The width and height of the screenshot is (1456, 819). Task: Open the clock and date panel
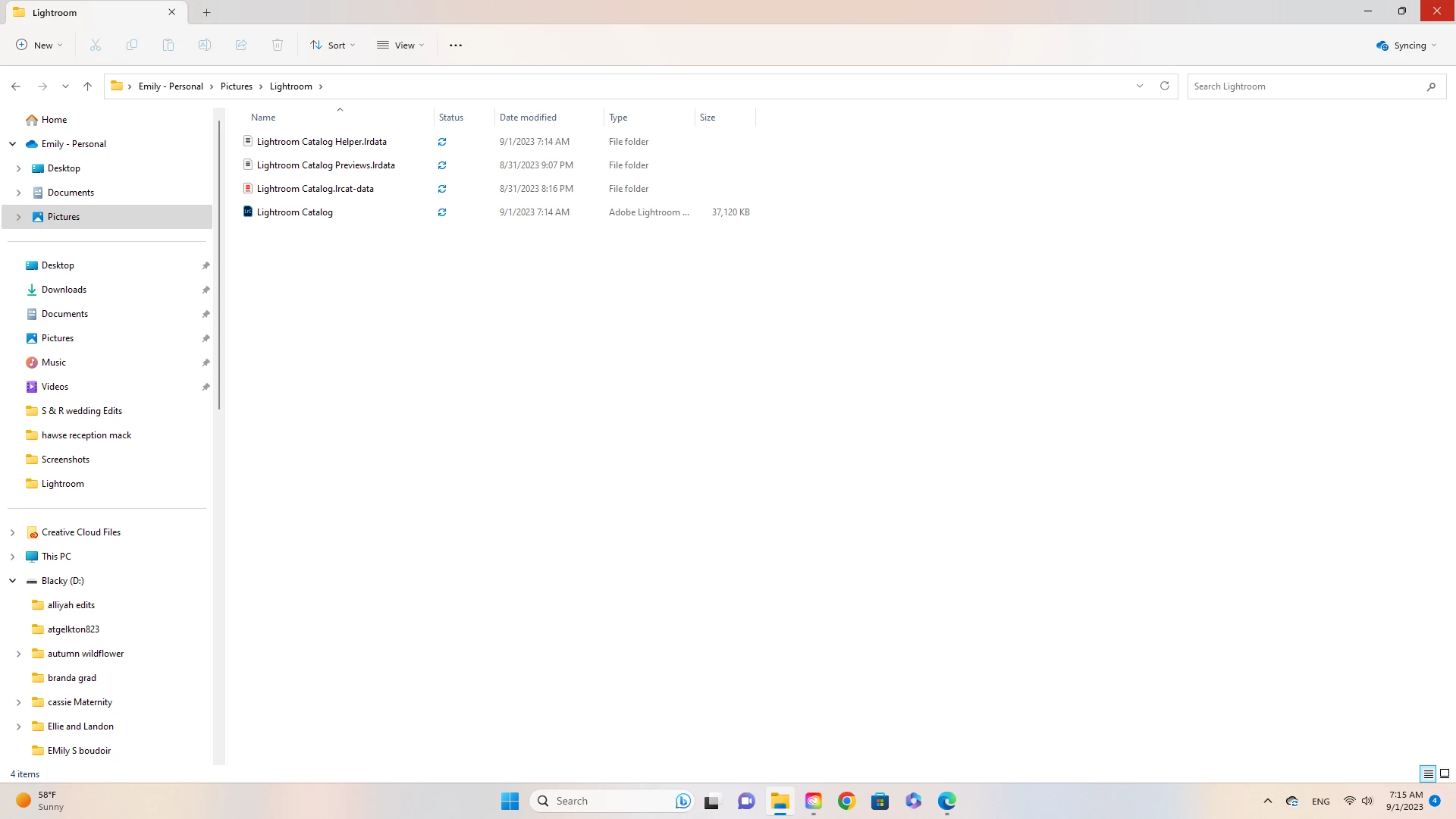coord(1404,801)
